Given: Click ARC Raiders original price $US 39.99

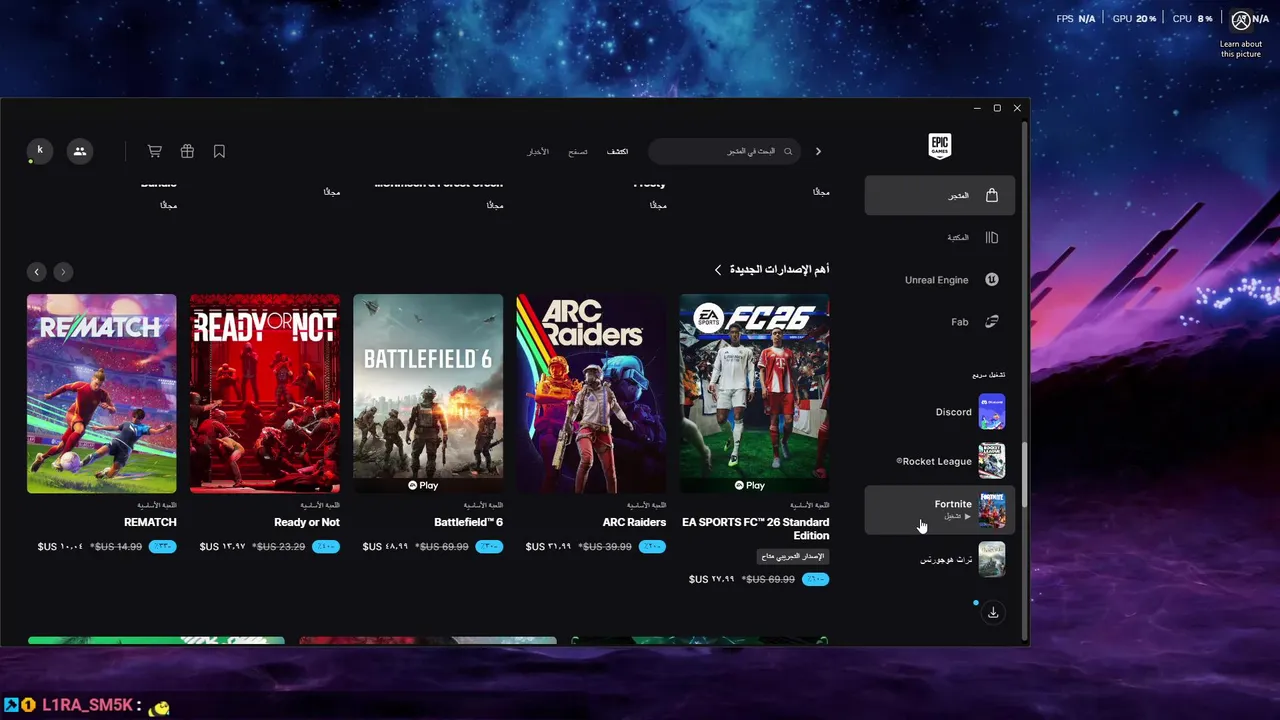Looking at the screenshot, I should [605, 547].
